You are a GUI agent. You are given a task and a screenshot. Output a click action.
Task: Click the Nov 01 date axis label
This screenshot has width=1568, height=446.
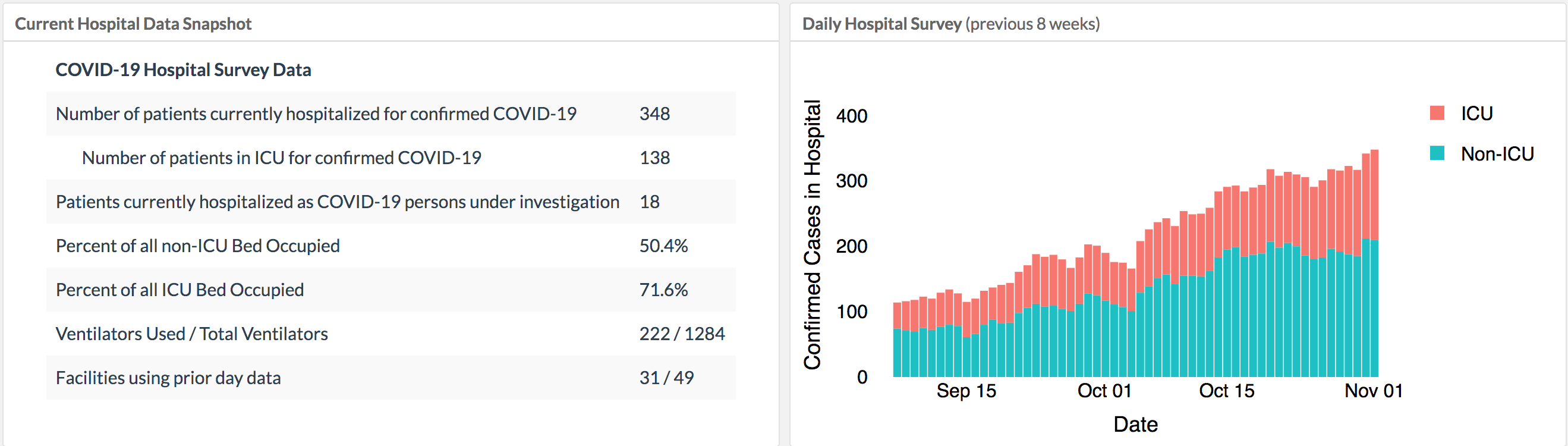coord(1373,391)
